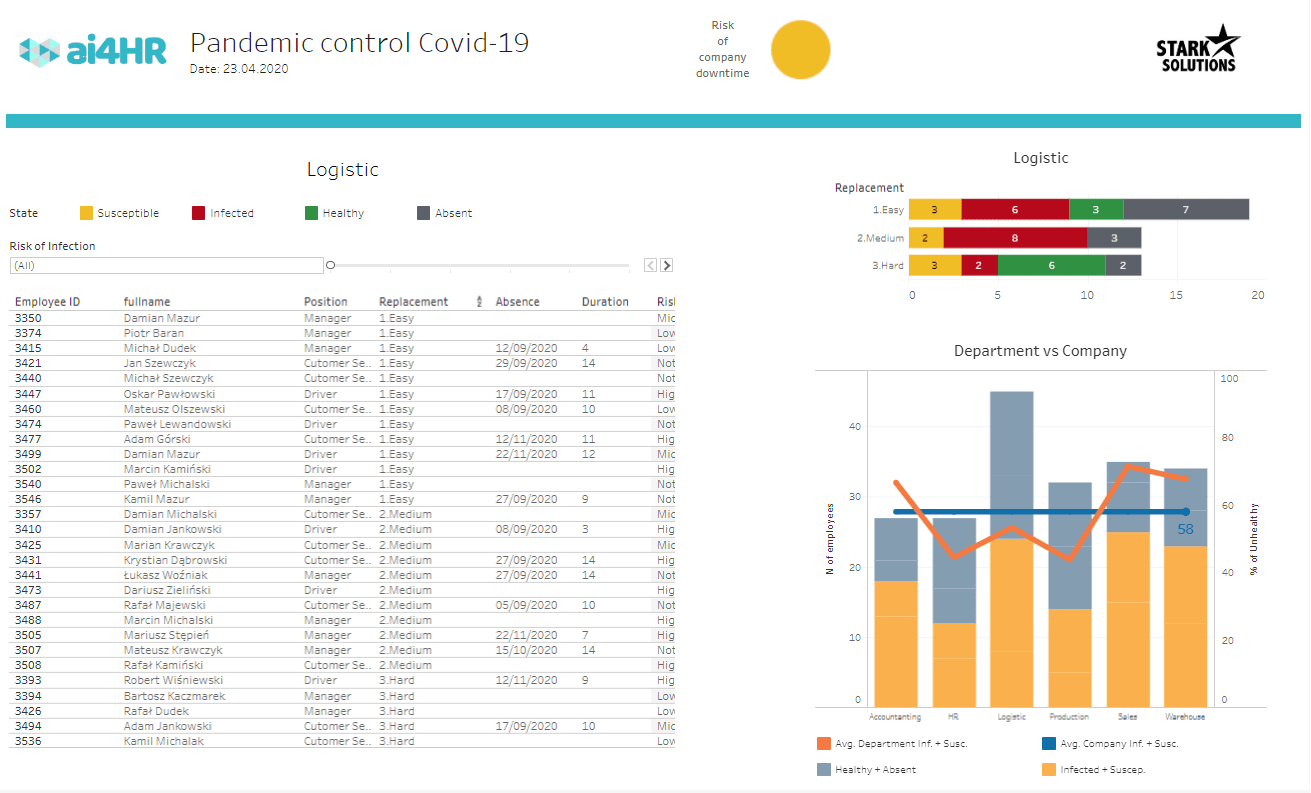The image size is (1311, 793).
Task: Click the ai4HR logo
Action: click(x=92, y=52)
